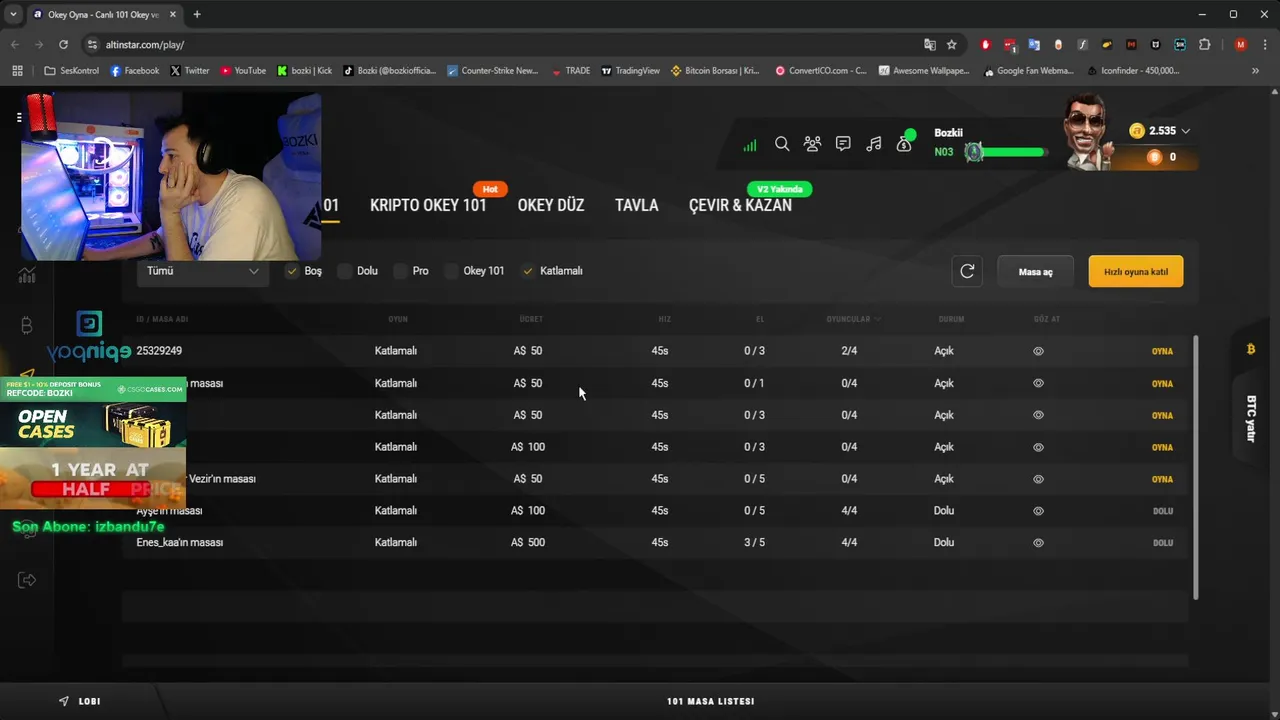Open the chat messages icon

pos(843,144)
